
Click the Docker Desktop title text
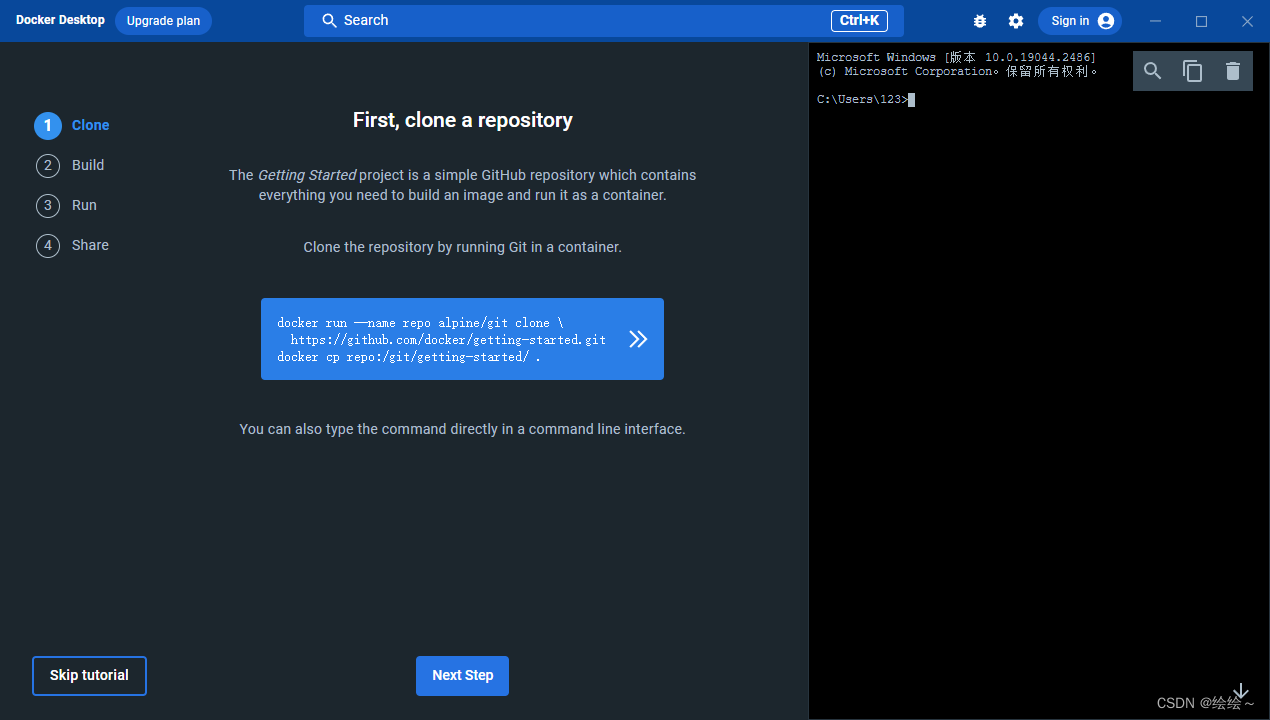(60, 20)
